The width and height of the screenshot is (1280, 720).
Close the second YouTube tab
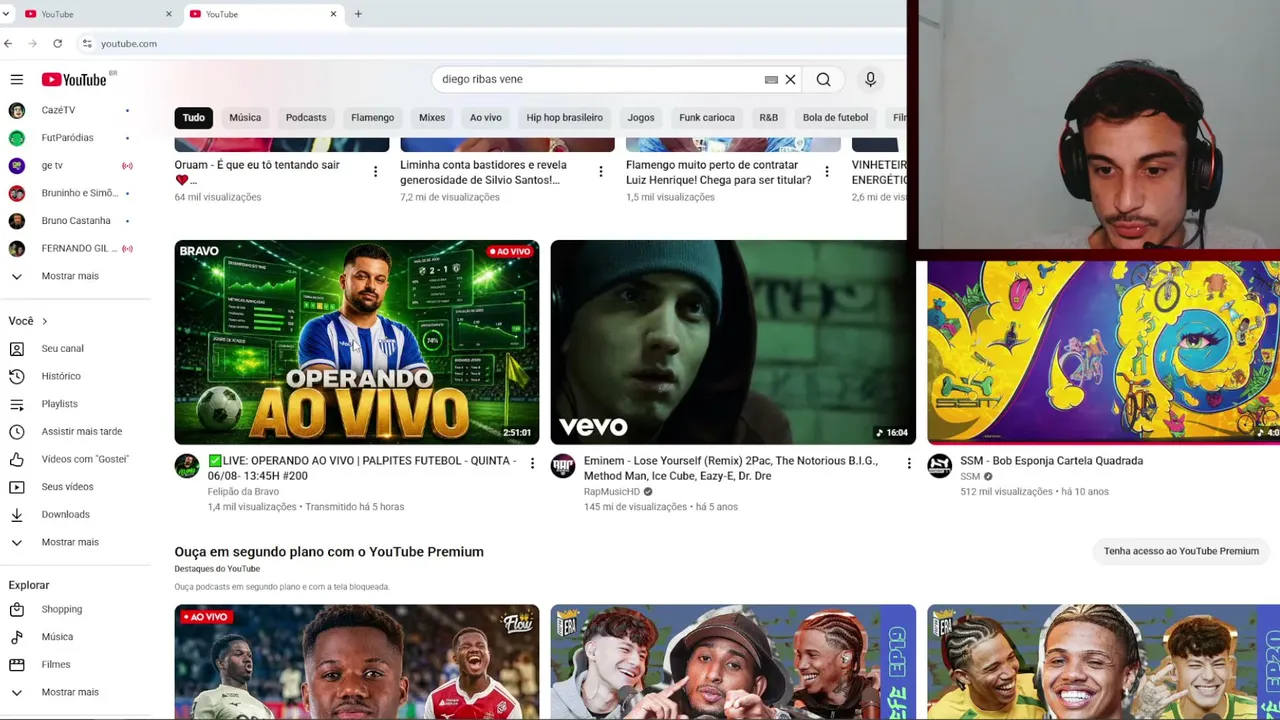click(x=333, y=14)
